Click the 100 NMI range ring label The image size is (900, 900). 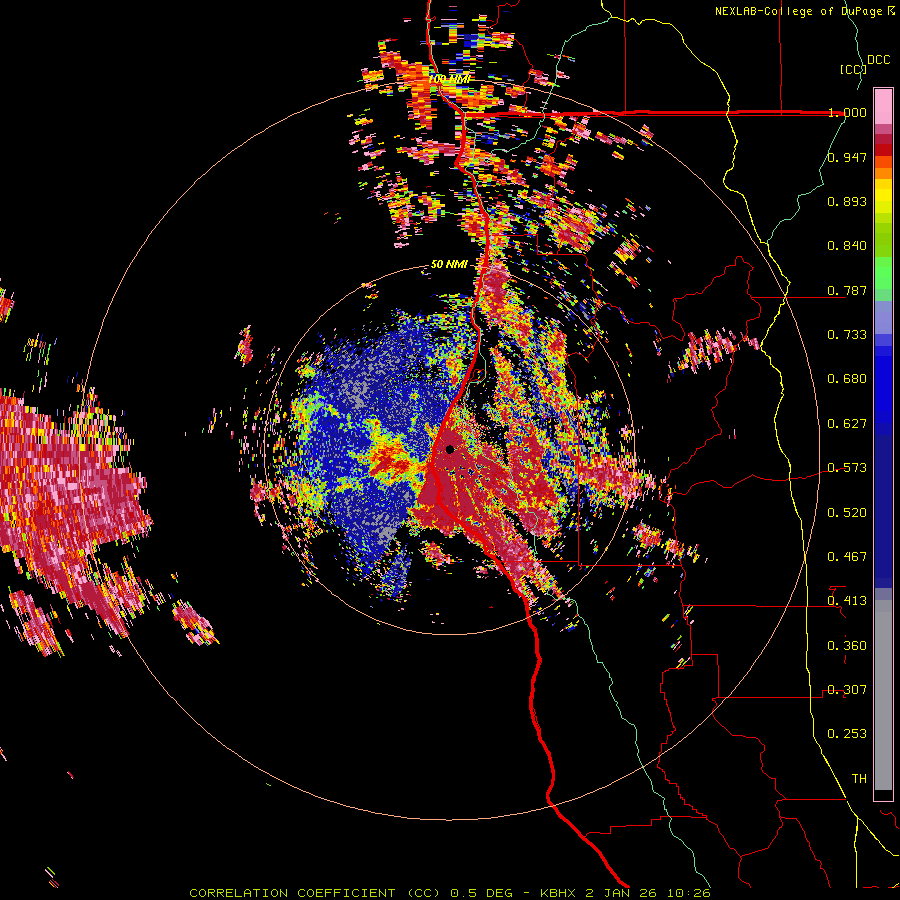[x=450, y=78]
